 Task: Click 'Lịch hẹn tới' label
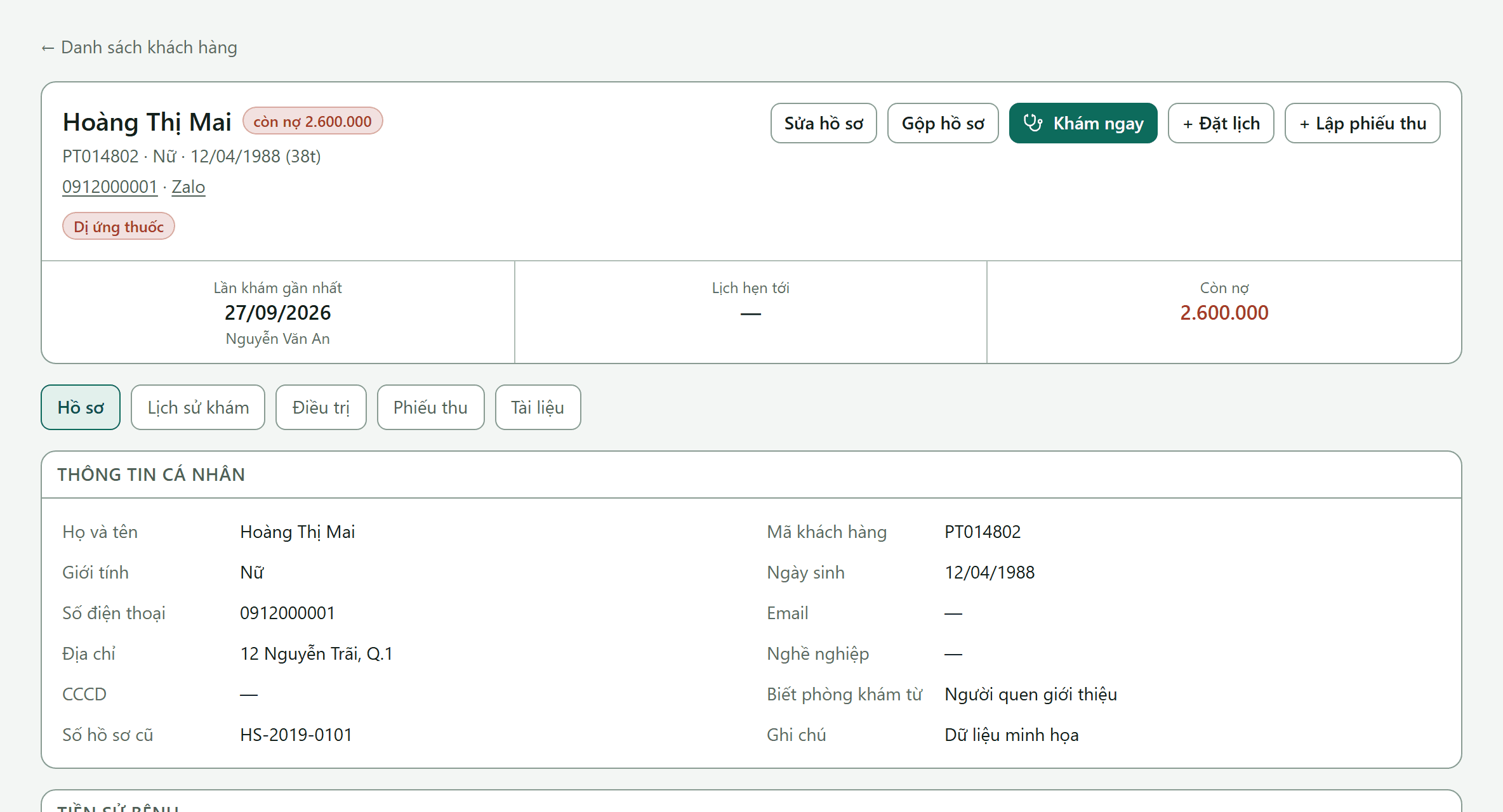tap(751, 288)
